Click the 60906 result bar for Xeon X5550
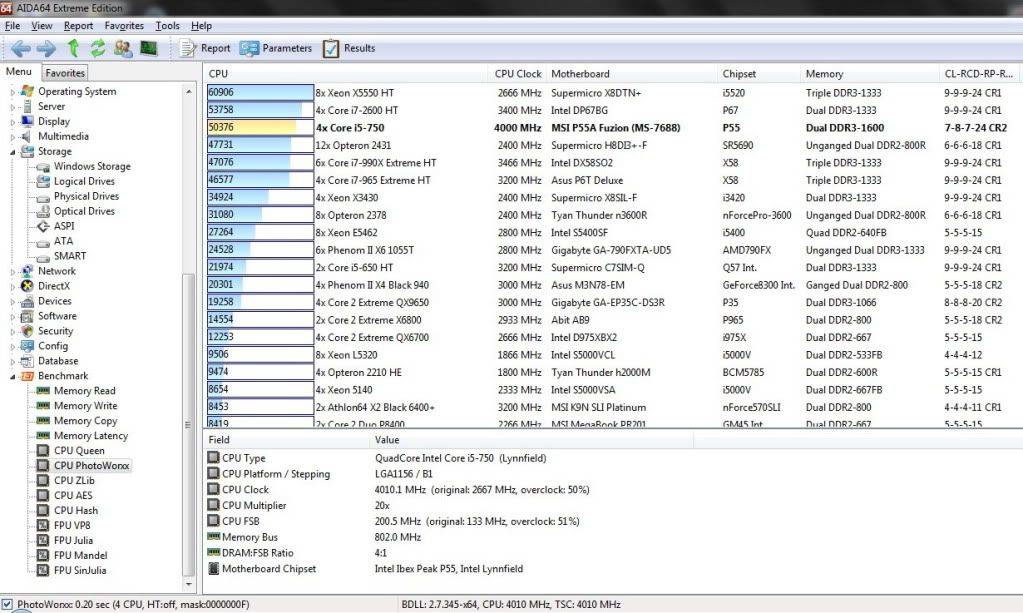This screenshot has height=613, width=1023. 260,93
